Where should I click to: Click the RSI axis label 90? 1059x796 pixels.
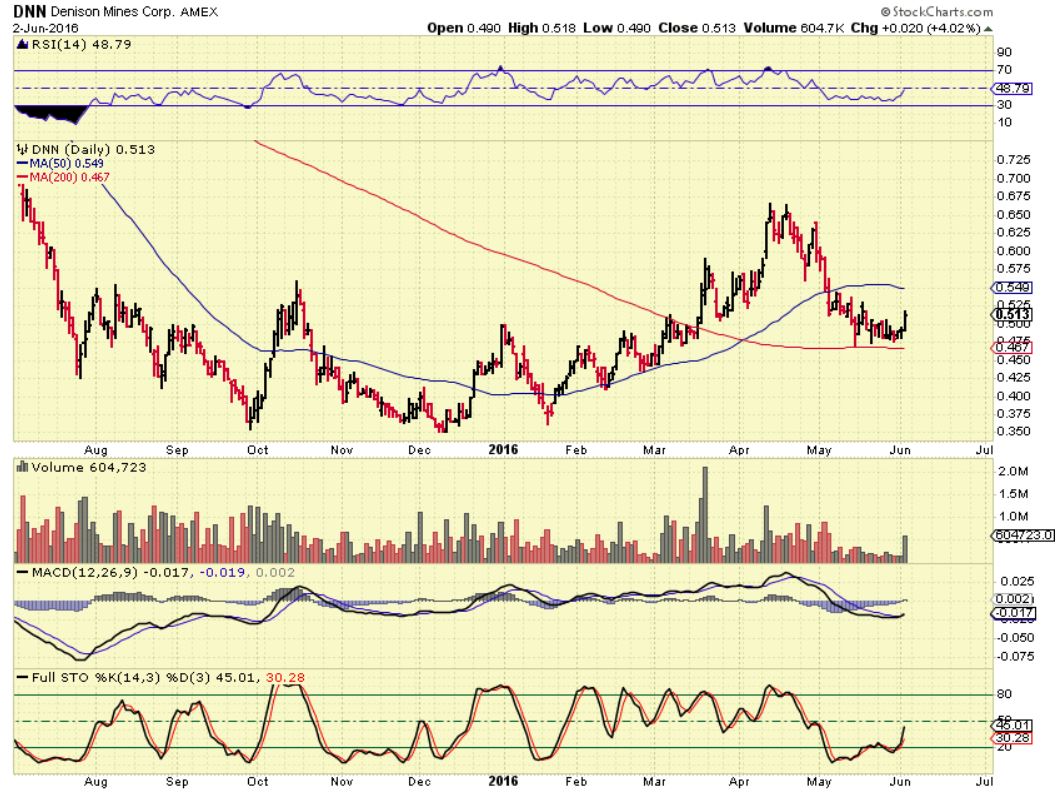tap(1004, 53)
